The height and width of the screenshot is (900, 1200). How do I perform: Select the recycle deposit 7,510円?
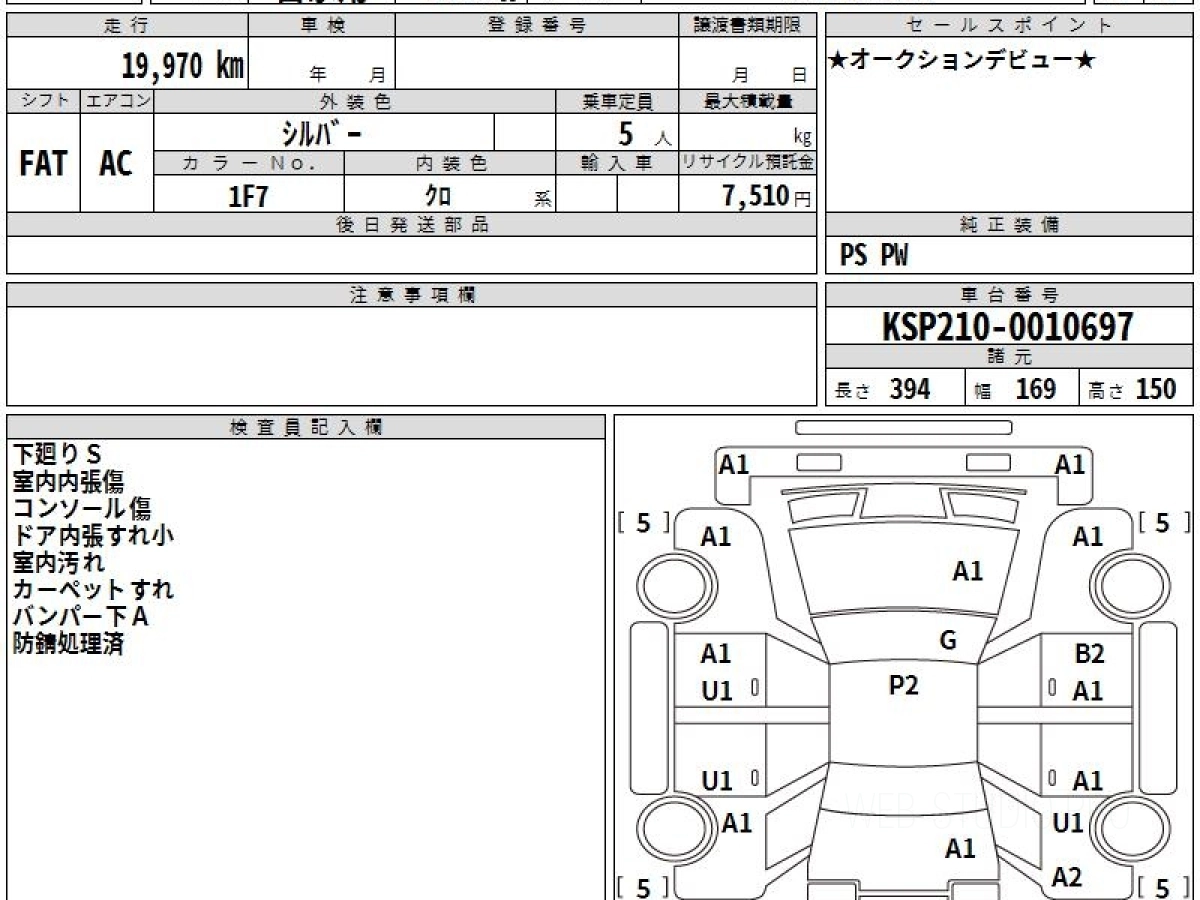point(766,196)
